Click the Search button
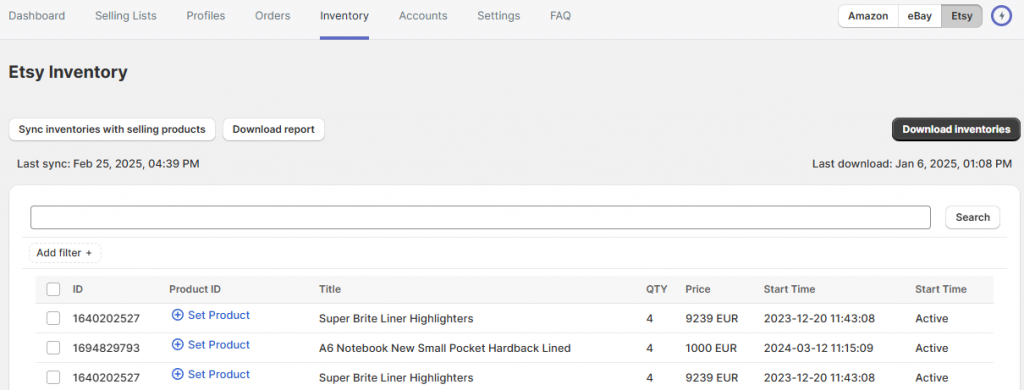 click(972, 218)
